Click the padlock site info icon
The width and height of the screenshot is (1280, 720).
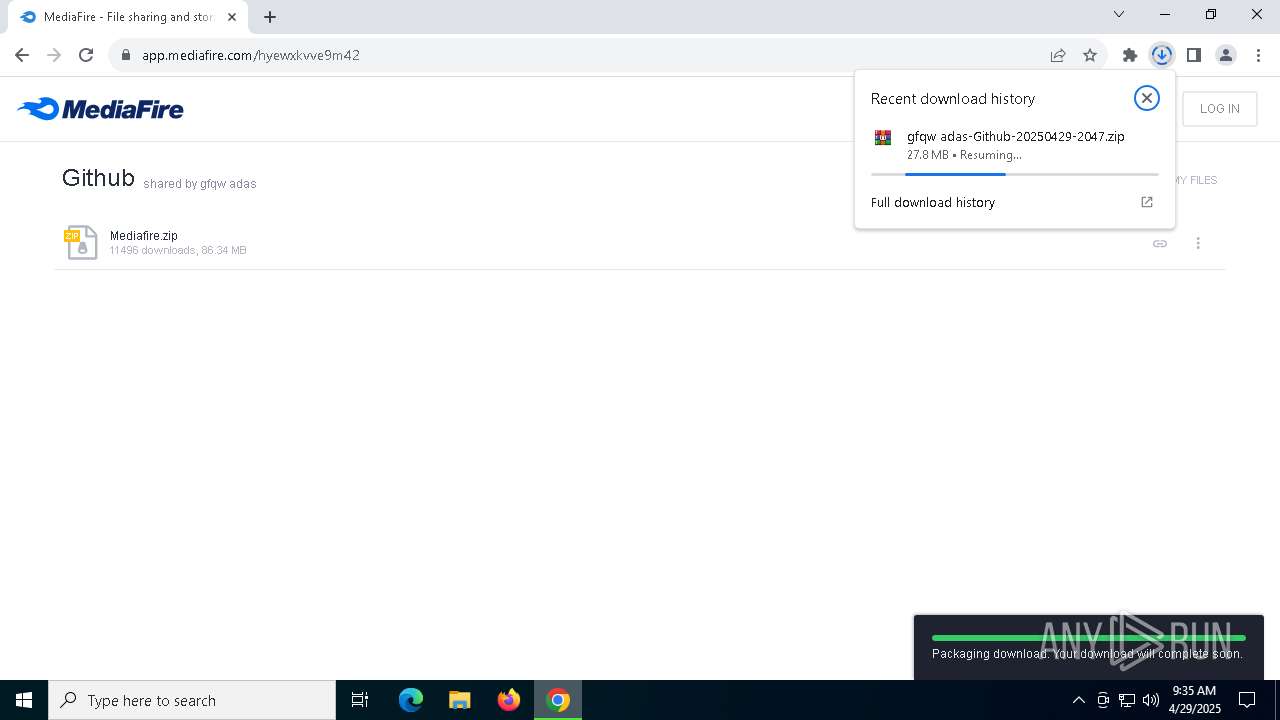tap(126, 55)
